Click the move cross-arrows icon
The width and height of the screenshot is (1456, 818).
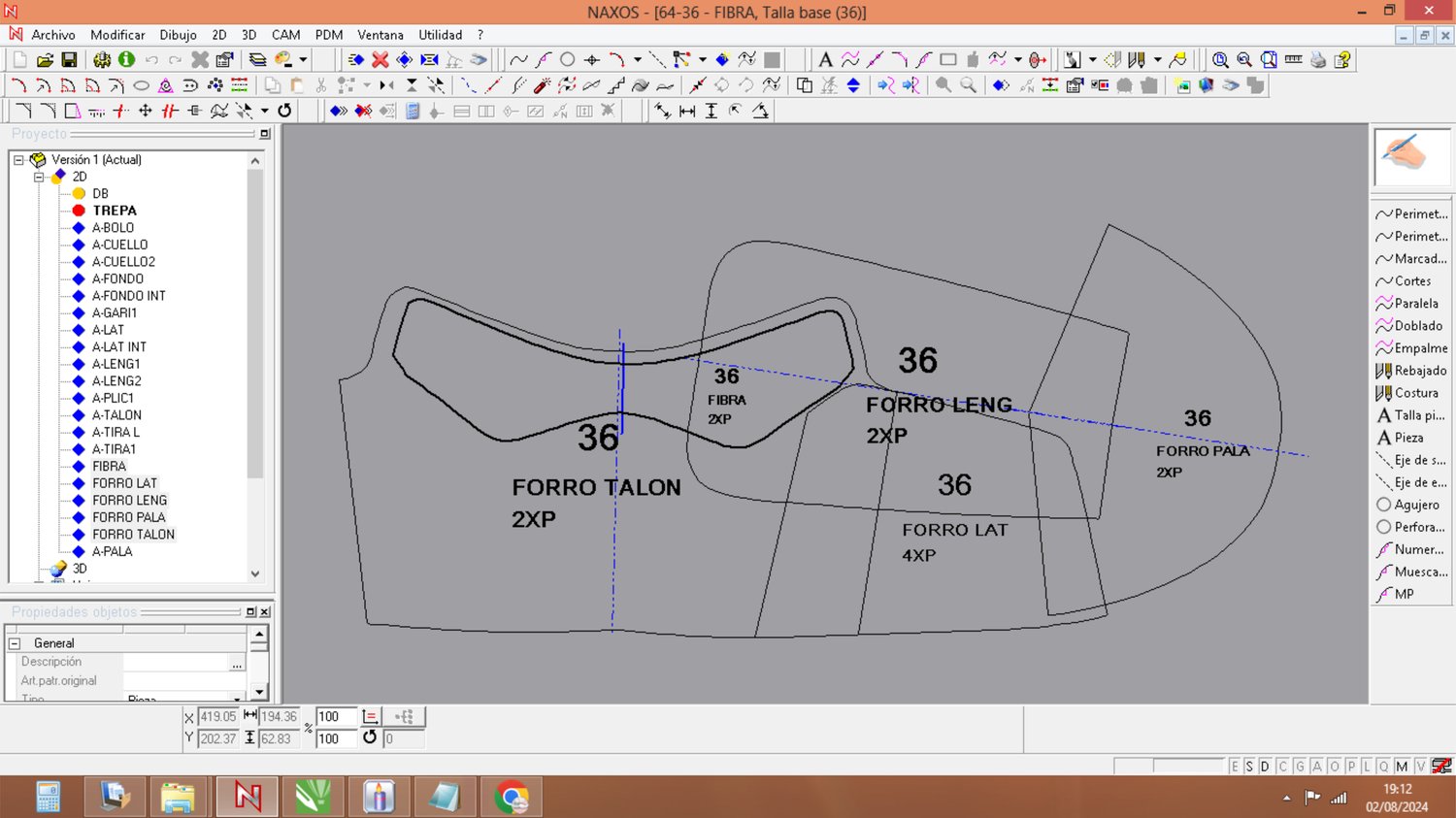[146, 111]
